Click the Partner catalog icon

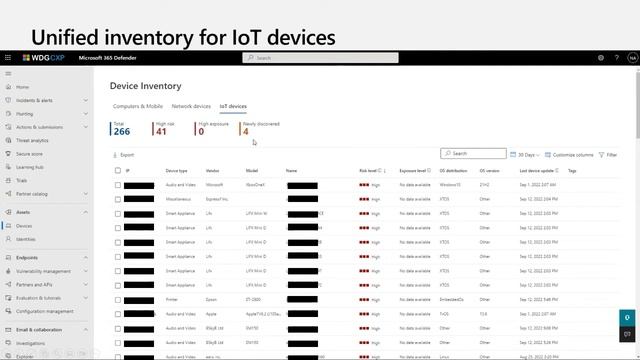coord(8,194)
